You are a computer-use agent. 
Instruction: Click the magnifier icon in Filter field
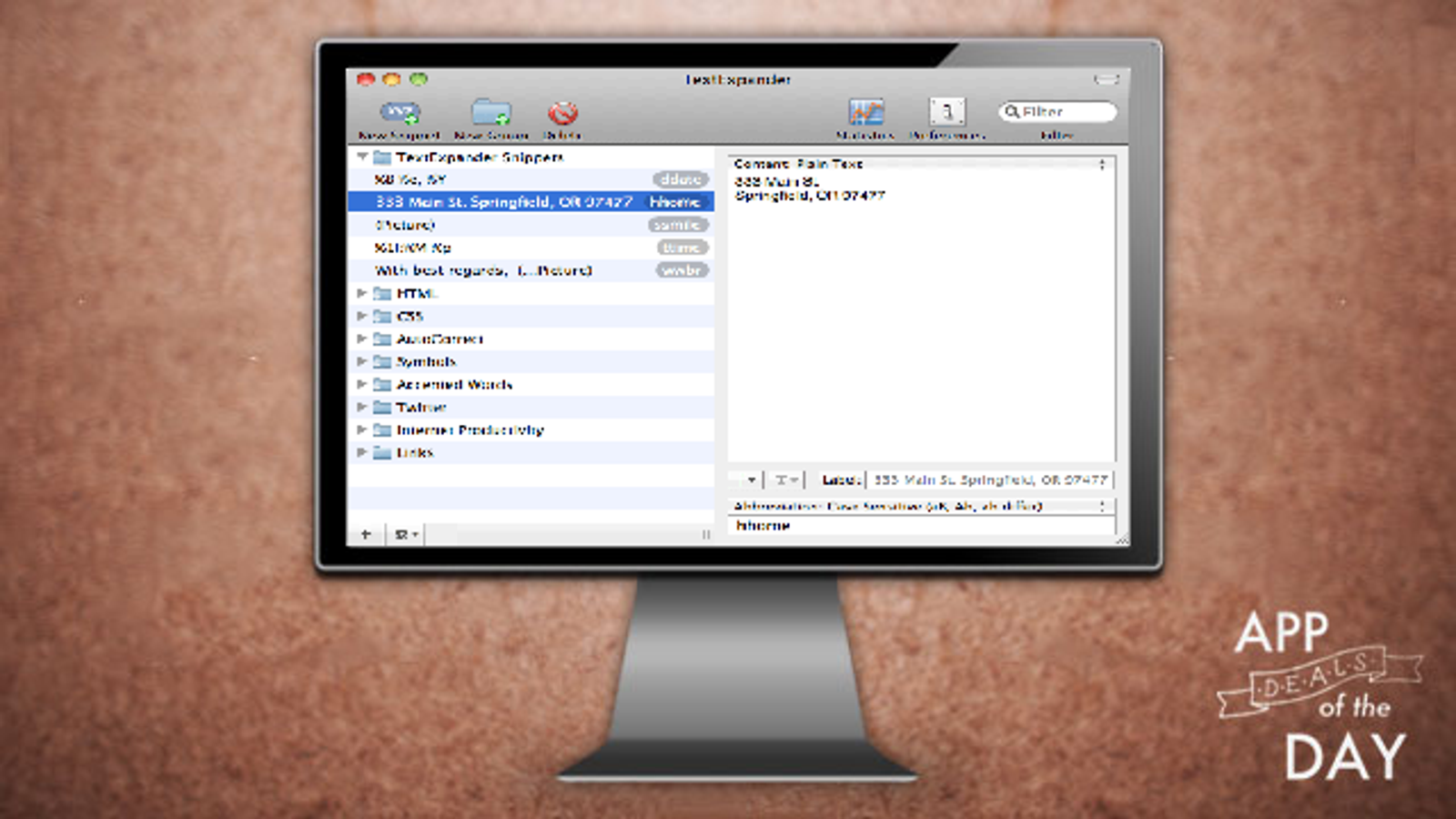pos(1011,111)
